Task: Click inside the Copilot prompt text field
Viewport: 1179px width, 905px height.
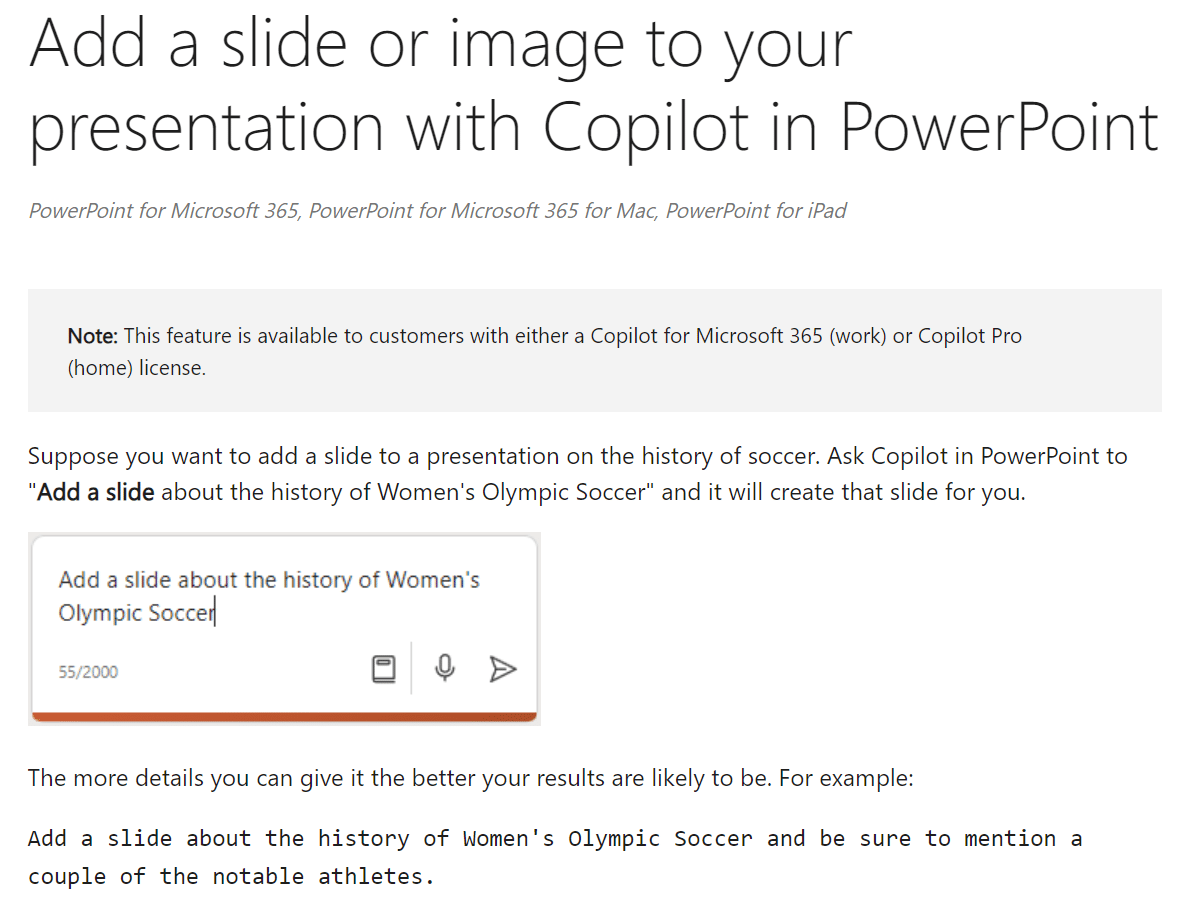Action: pos(283,596)
